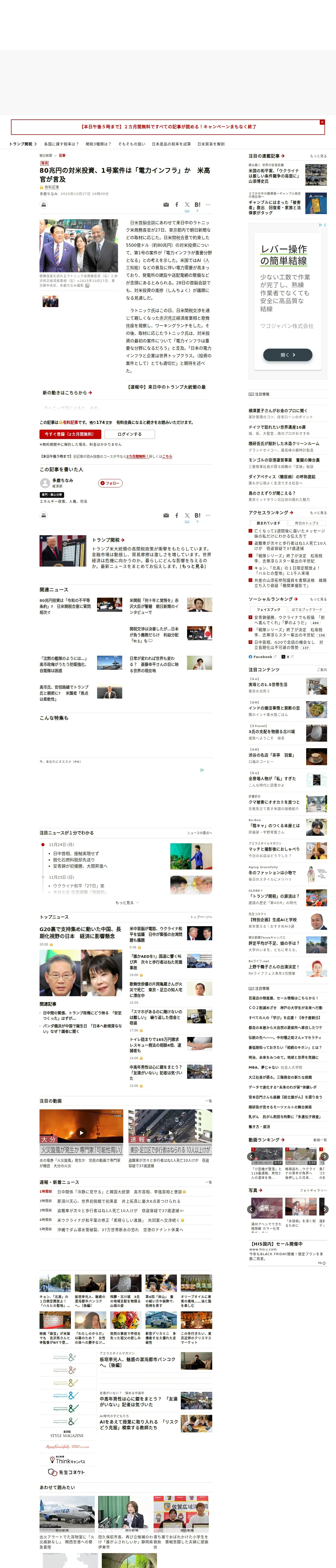Follow author with フォロー button

110,483
